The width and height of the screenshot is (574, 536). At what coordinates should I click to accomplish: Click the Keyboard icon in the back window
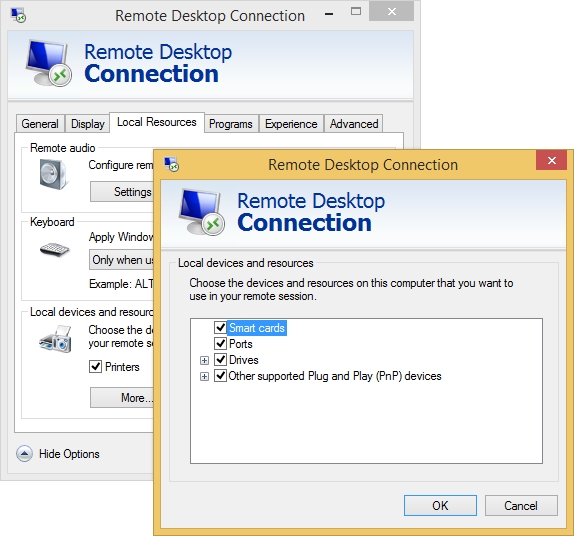(55, 250)
